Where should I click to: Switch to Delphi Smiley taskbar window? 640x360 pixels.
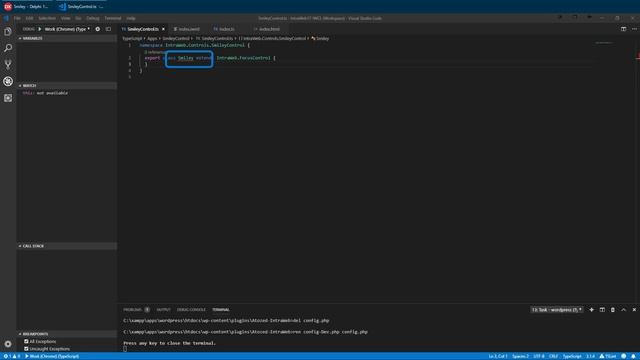point(27,7)
